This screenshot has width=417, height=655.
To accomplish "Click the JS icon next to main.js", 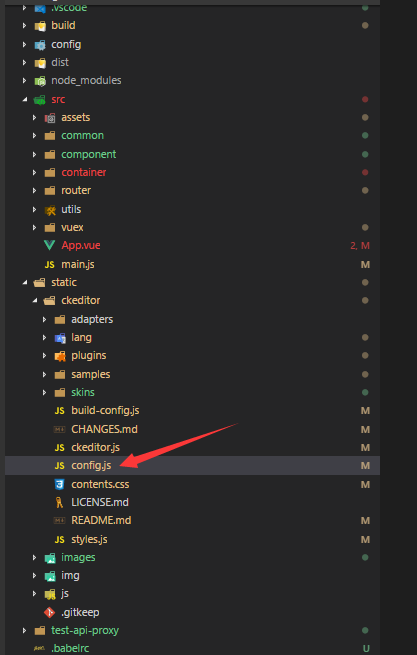I will point(49,264).
